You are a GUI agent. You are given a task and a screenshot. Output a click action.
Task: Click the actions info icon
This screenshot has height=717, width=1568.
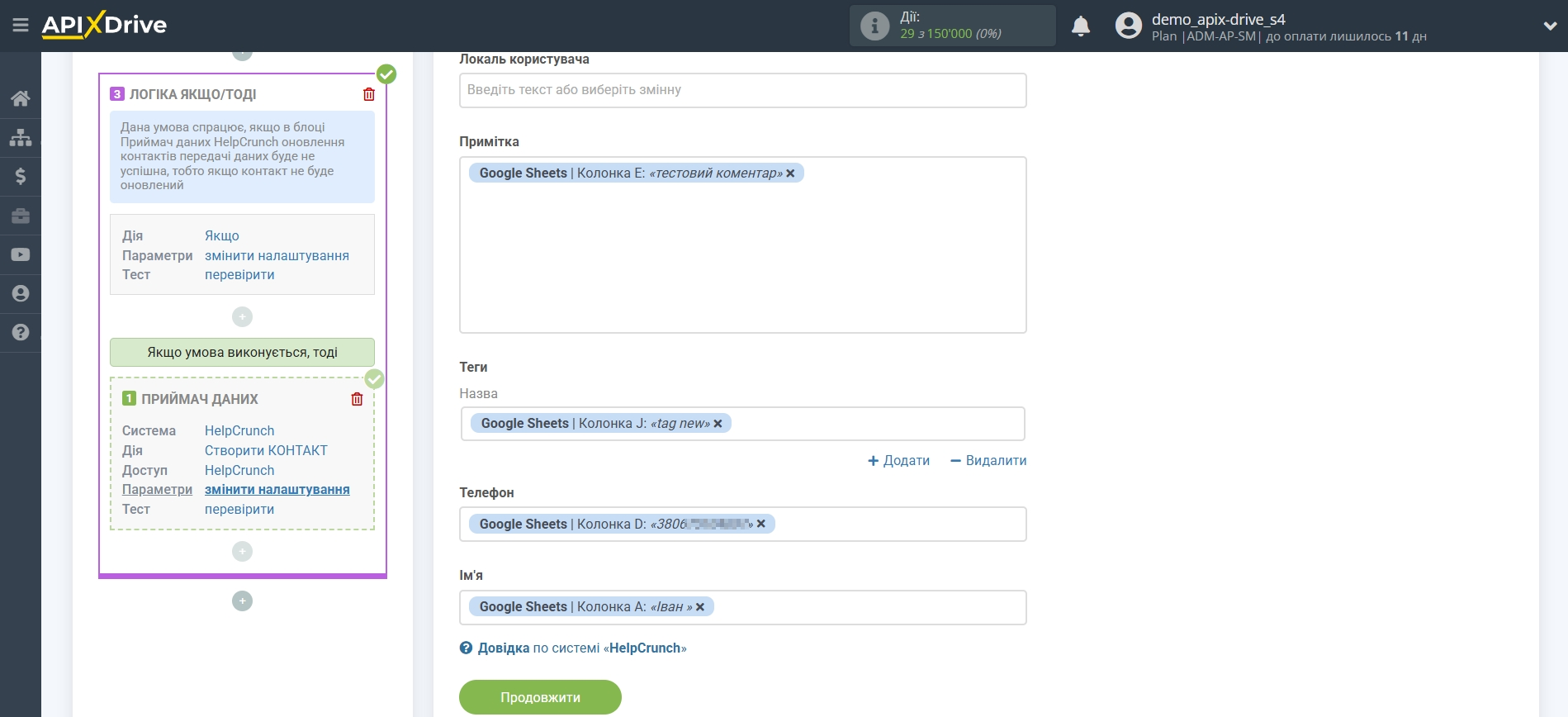(874, 26)
